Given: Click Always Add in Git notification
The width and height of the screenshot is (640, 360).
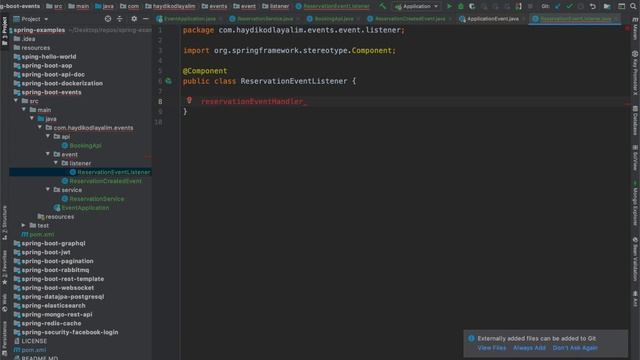Looking at the screenshot, I should point(529,348).
